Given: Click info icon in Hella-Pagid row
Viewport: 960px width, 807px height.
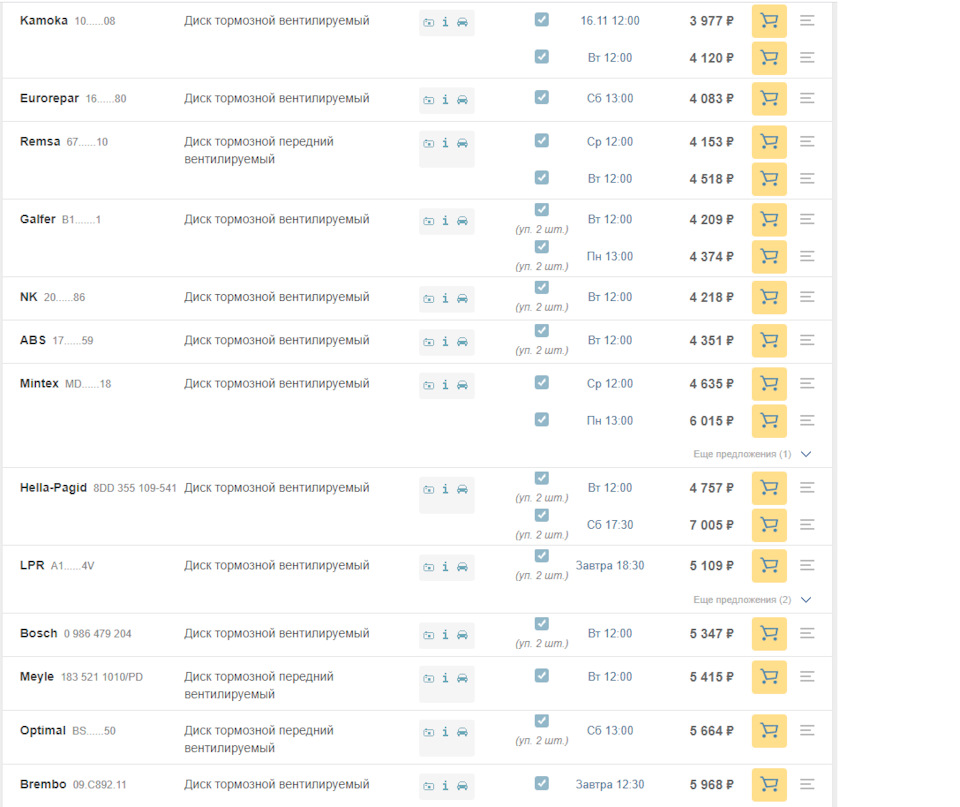Looking at the screenshot, I should click(445, 489).
